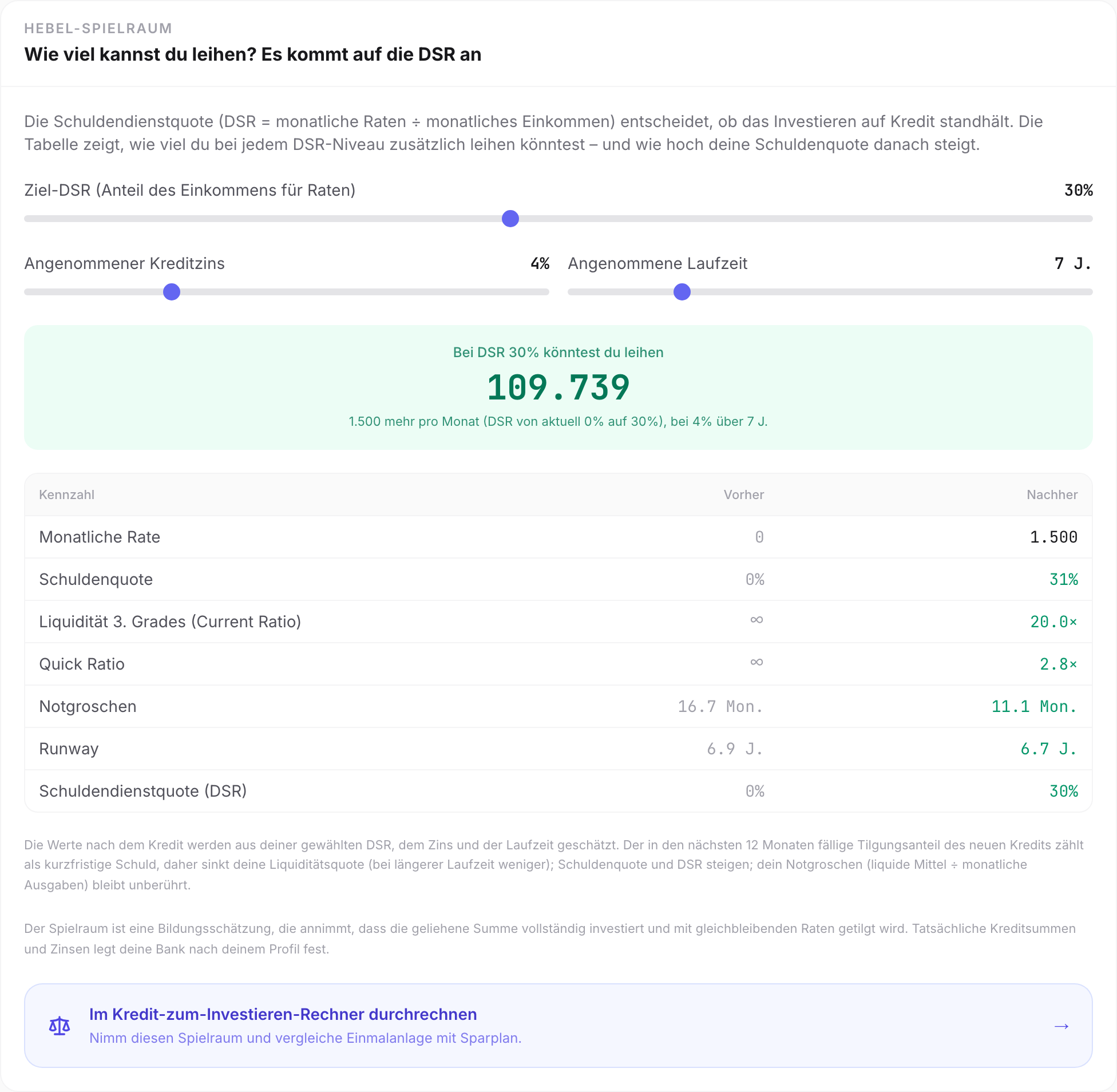This screenshot has height=1092, width=1117.
Task: Select the Schuldenquote table row
Action: (x=558, y=579)
